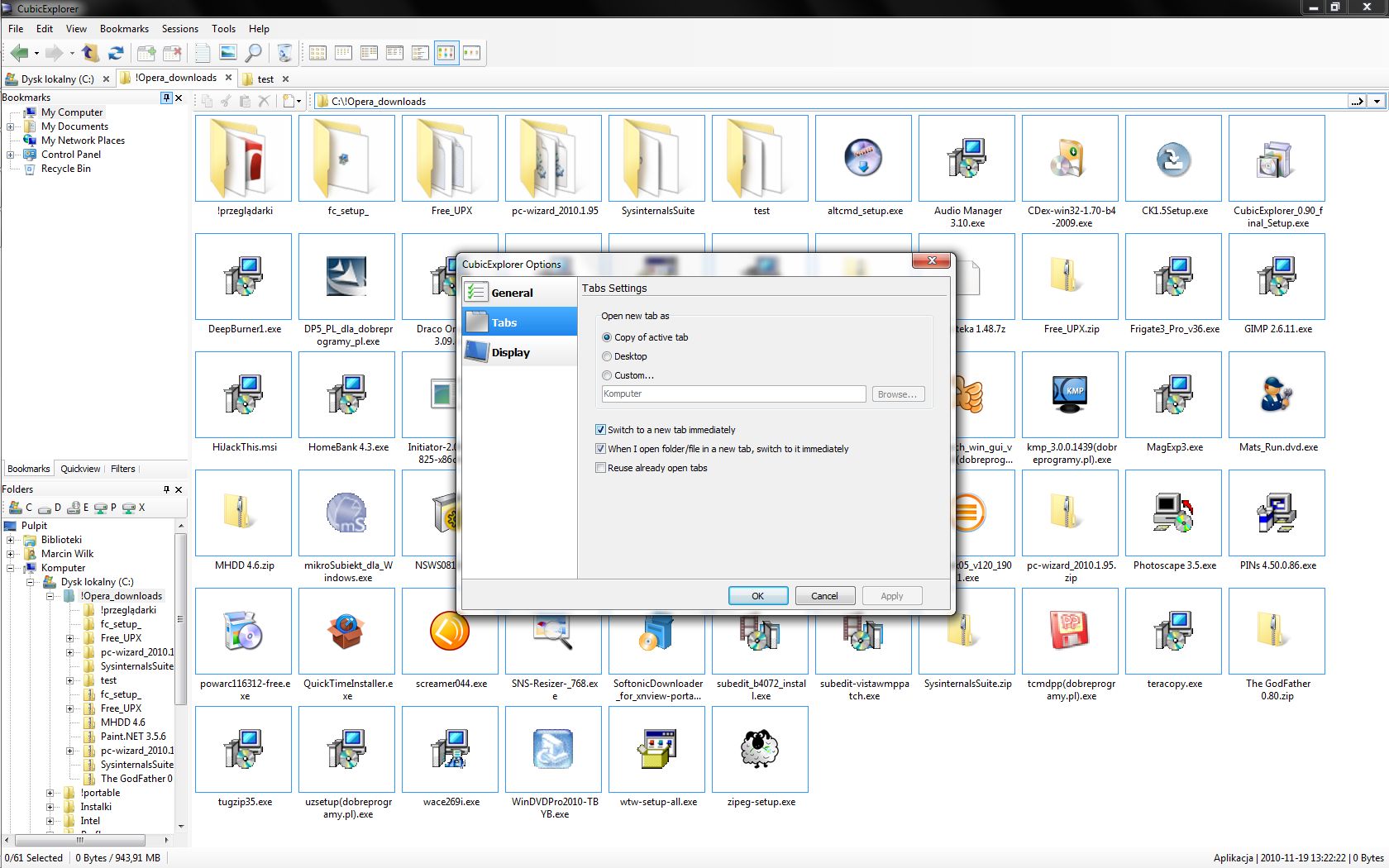Open the forward history dropdown arrow
Image resolution: width=1389 pixels, height=868 pixels.
(x=72, y=54)
